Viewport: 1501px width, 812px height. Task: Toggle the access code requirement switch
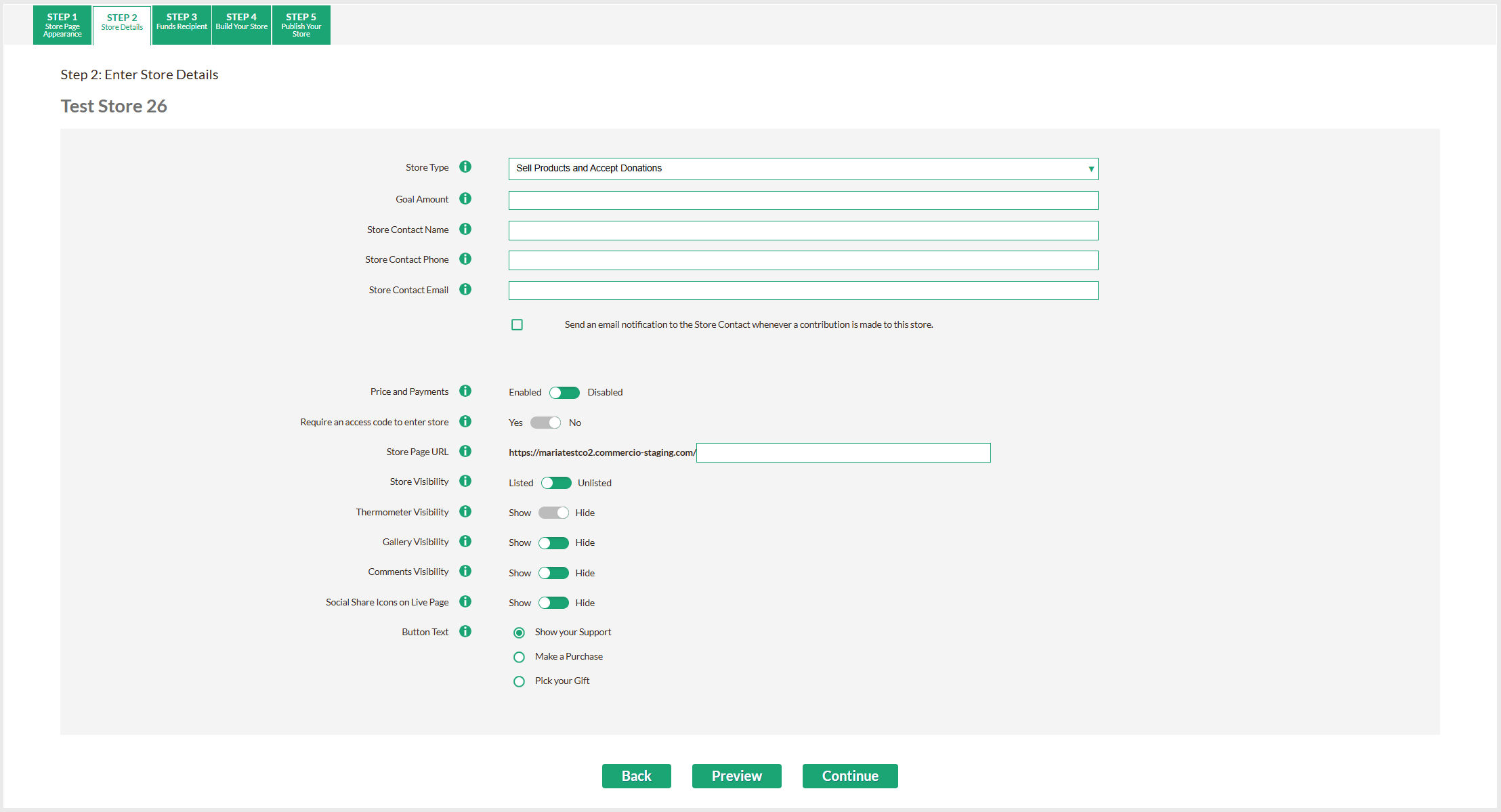[545, 423]
